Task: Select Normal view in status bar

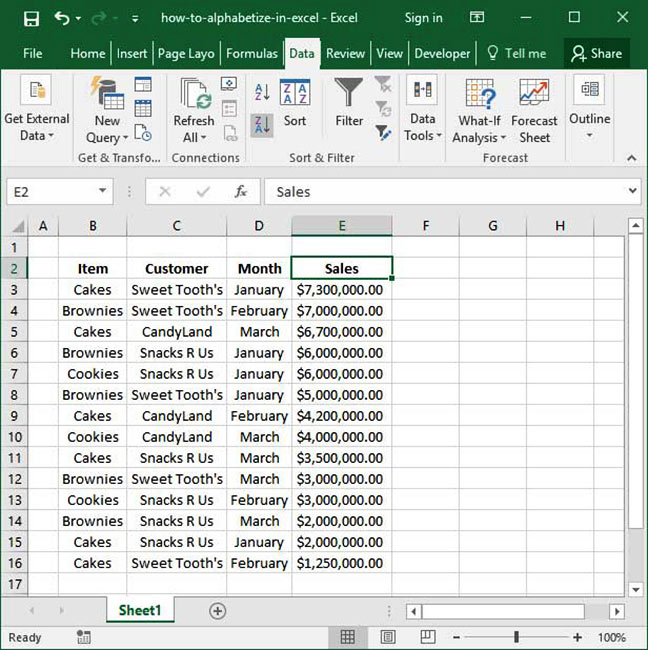Action: 347,637
